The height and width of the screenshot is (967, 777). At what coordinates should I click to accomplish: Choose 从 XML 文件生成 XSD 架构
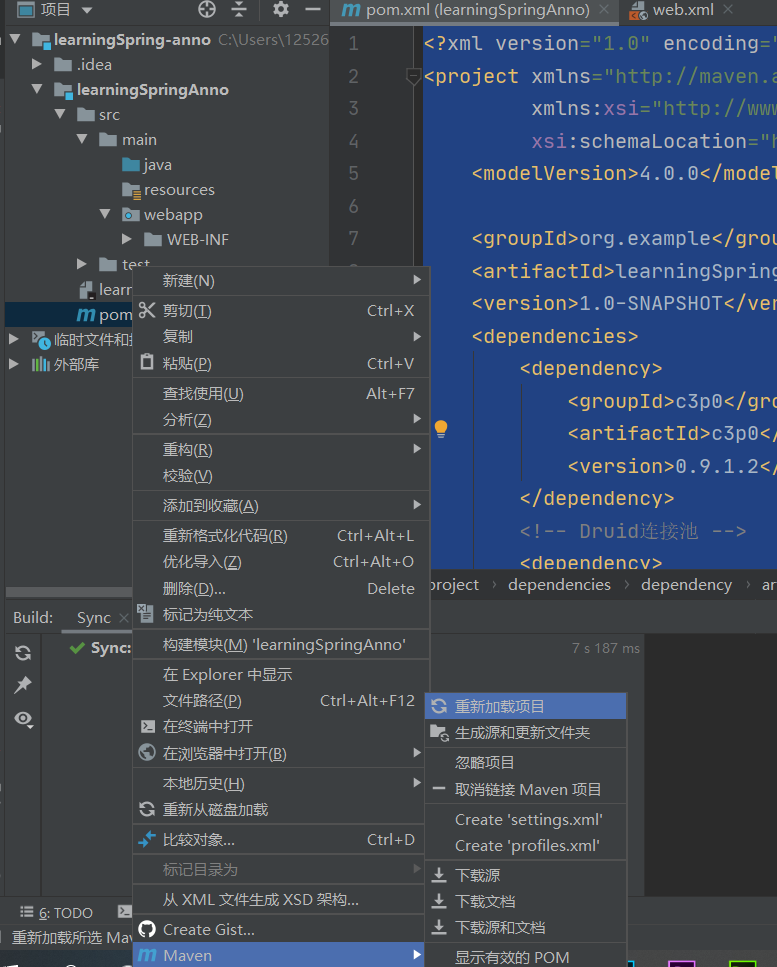coord(281,900)
